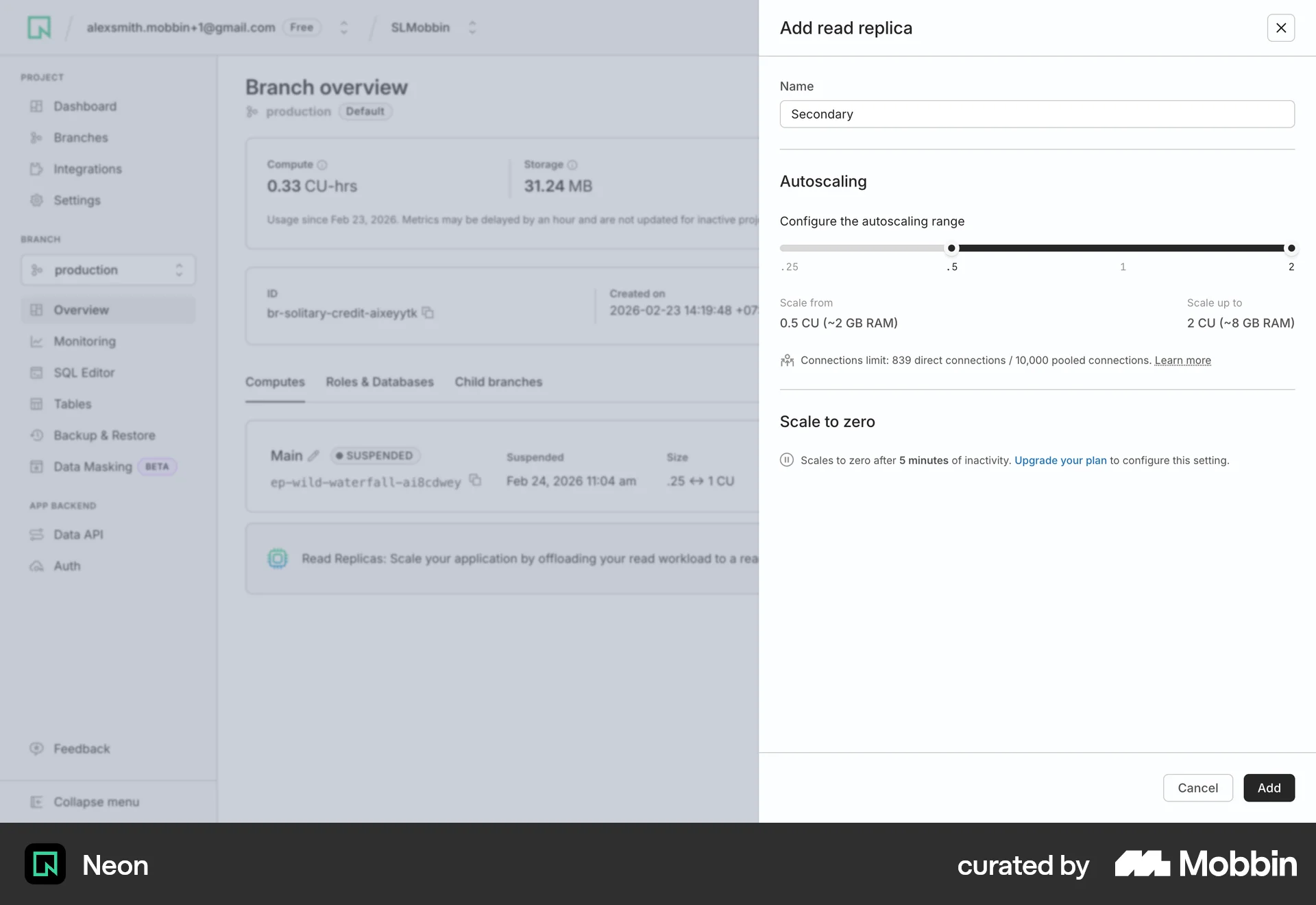Click the .25 ↔ 1 CU size value

pyautogui.click(x=700, y=481)
